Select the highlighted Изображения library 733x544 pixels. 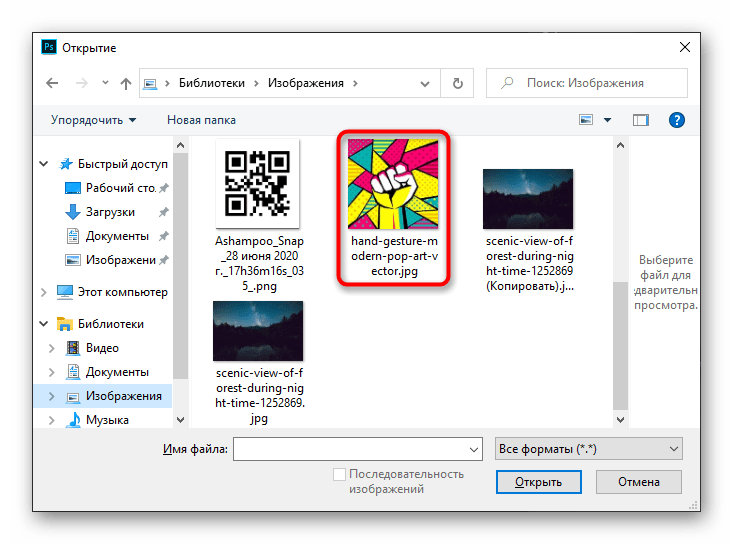tap(123, 396)
